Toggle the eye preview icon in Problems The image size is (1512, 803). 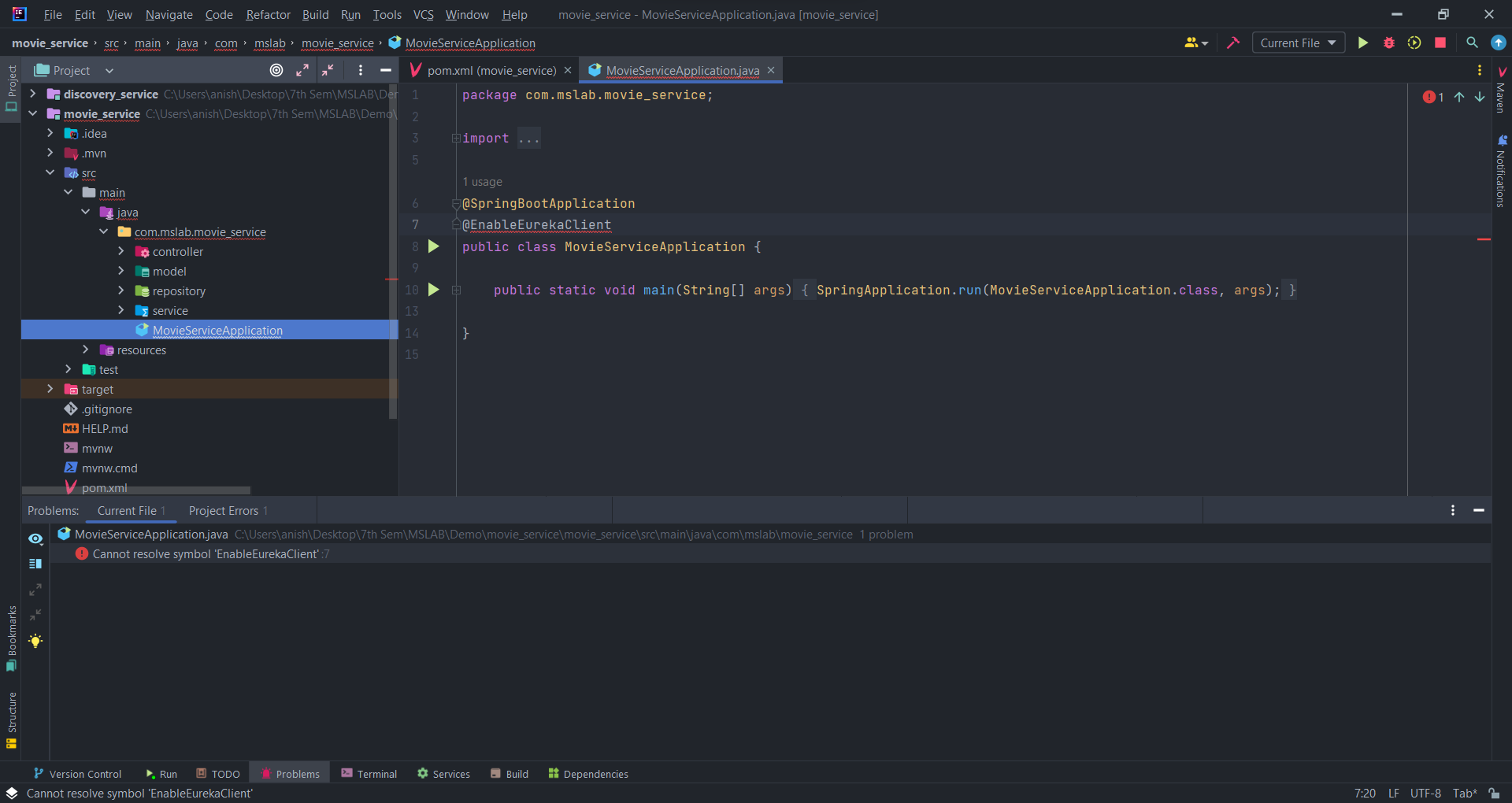[35, 538]
